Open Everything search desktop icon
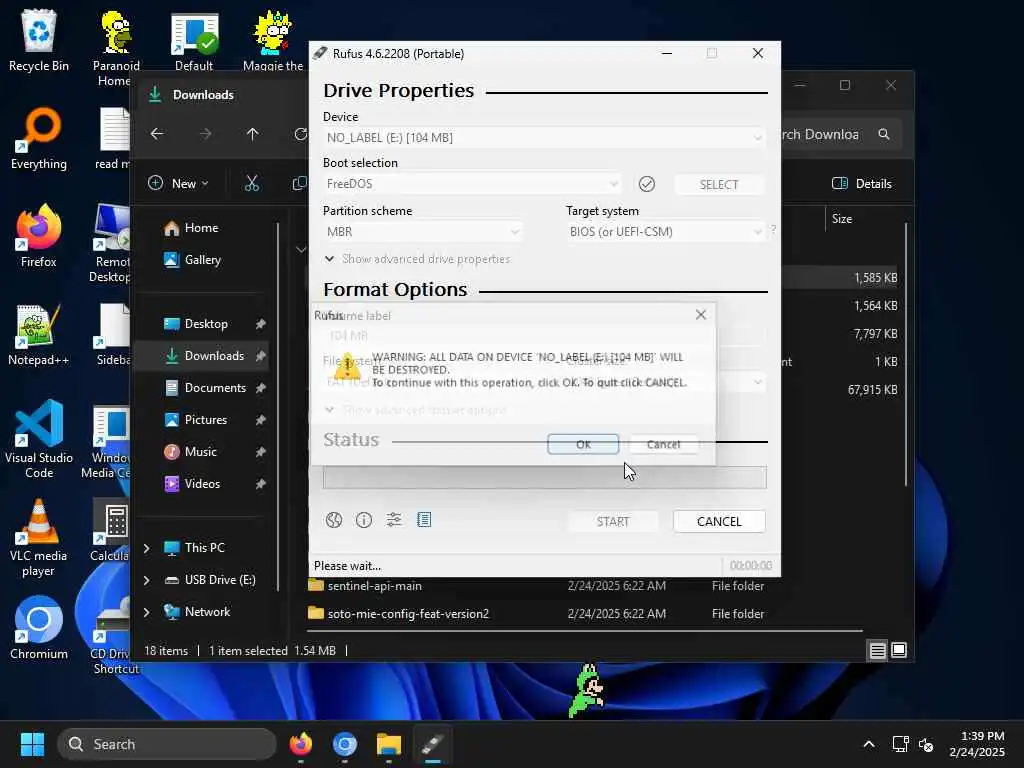Viewport: 1024px width, 768px height. (x=39, y=138)
